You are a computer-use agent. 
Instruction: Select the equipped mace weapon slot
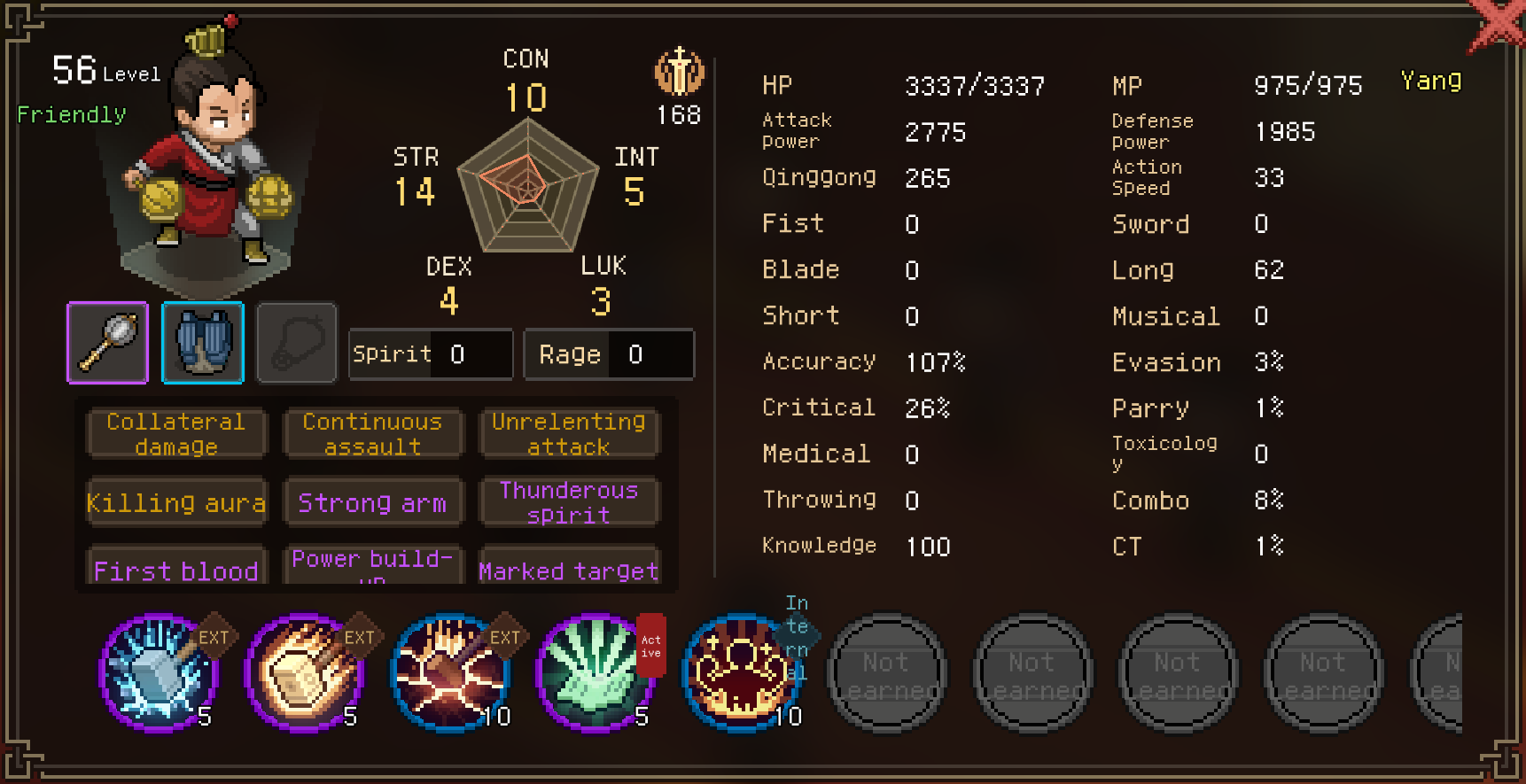(x=107, y=343)
